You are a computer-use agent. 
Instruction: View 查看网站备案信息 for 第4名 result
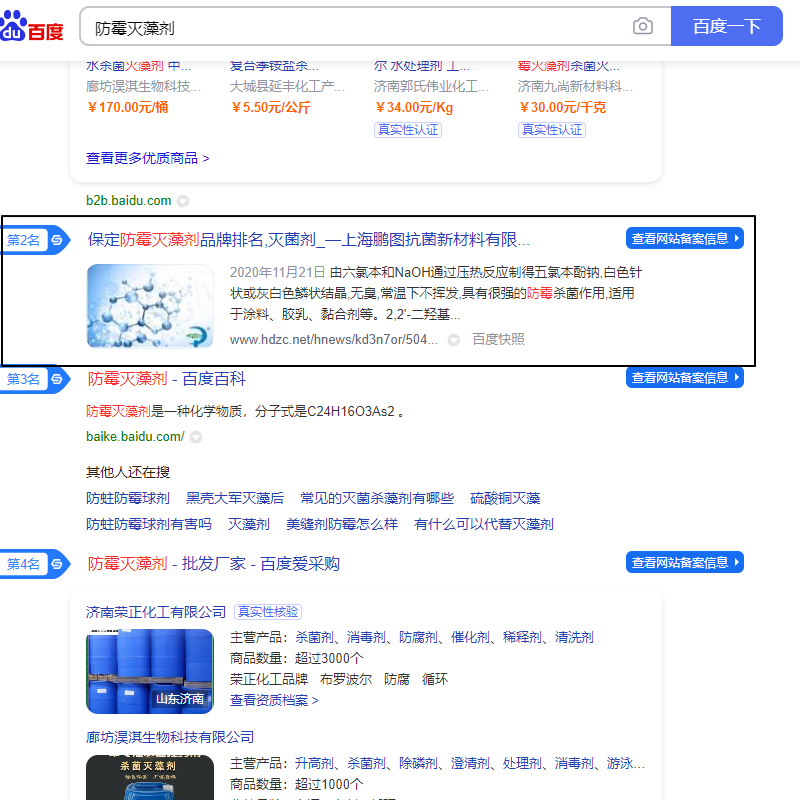tap(685, 562)
